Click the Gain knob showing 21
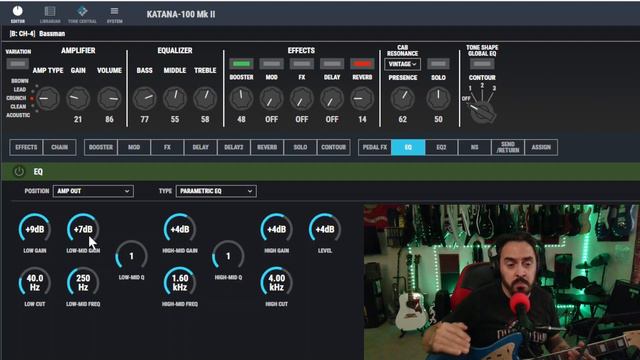This screenshot has height=360, width=640. point(78,98)
